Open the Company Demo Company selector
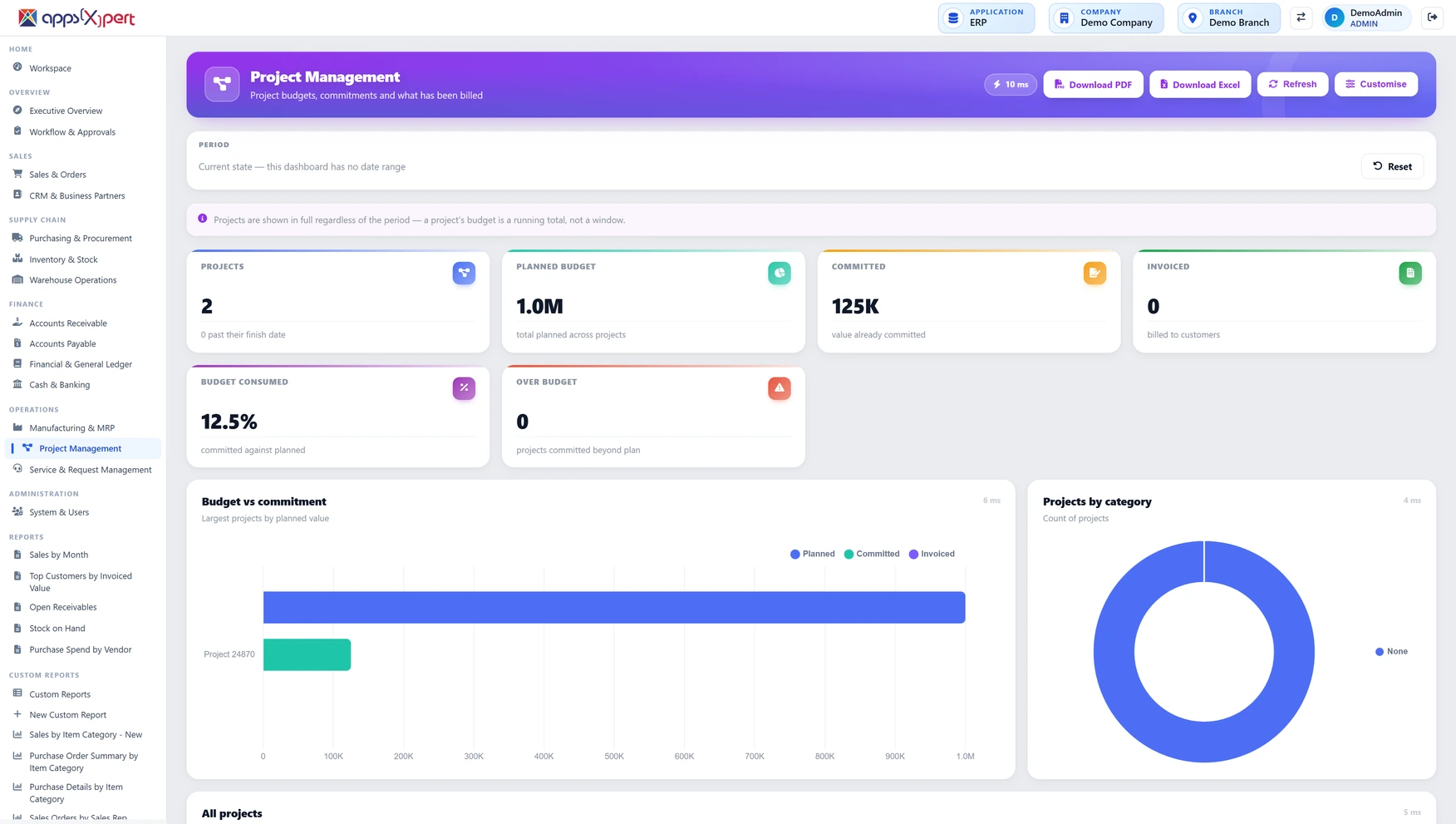 (1106, 17)
